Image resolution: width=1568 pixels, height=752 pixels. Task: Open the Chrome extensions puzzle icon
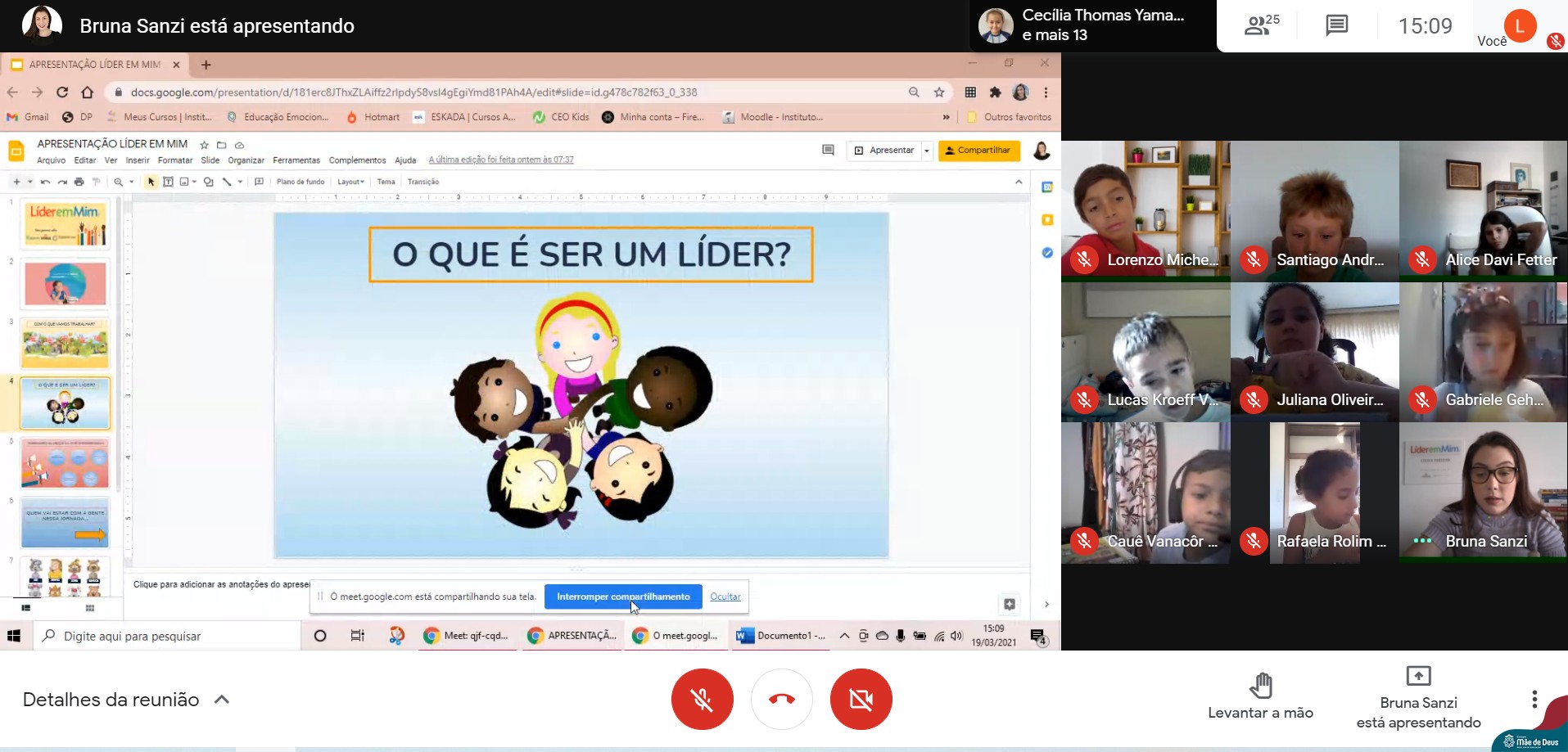(995, 92)
